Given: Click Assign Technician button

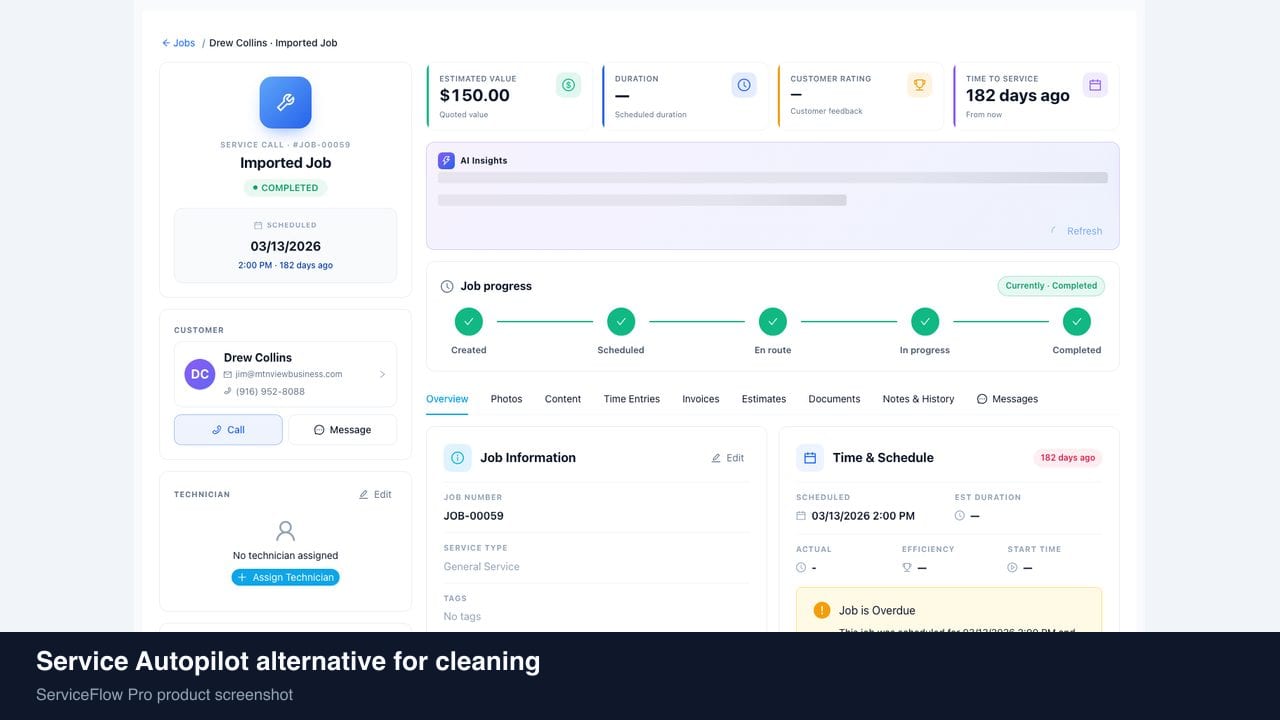Looking at the screenshot, I should [286, 577].
